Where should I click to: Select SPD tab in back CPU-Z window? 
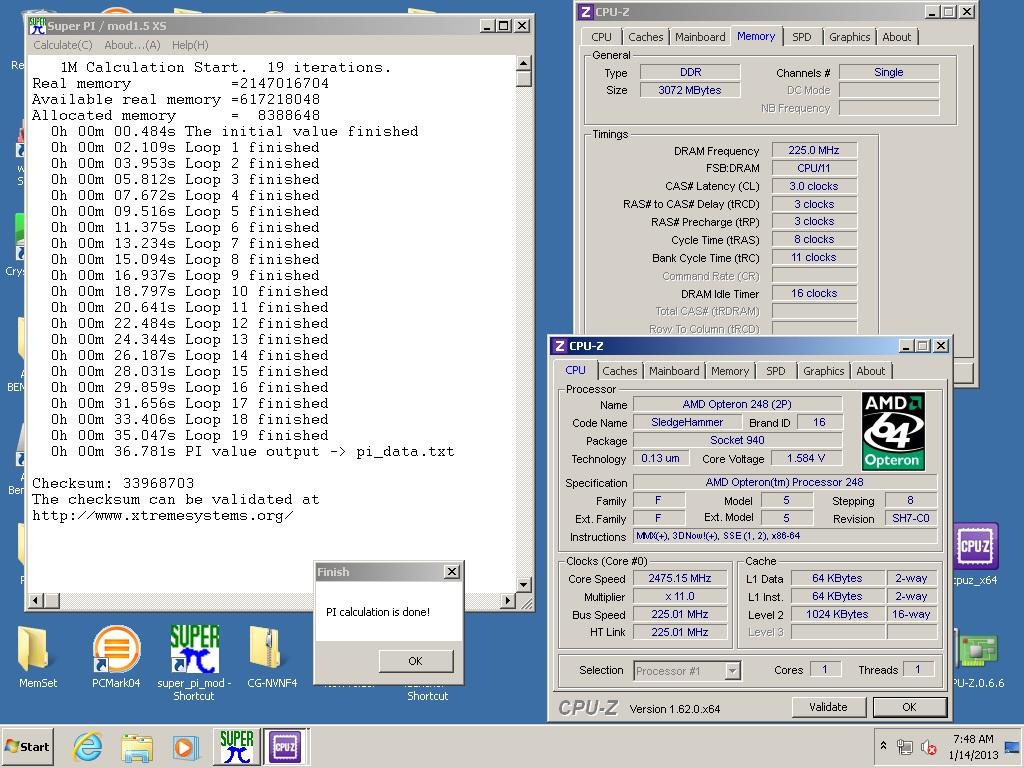coord(801,37)
